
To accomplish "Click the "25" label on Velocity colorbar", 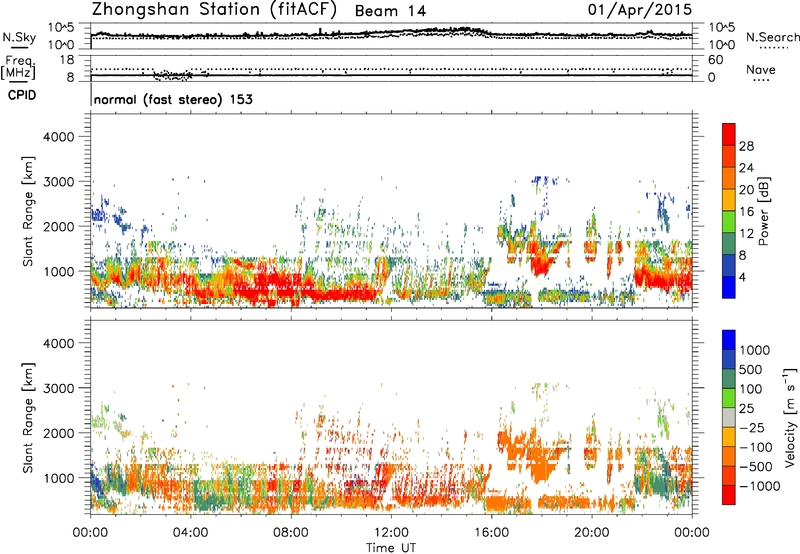I will coord(747,409).
